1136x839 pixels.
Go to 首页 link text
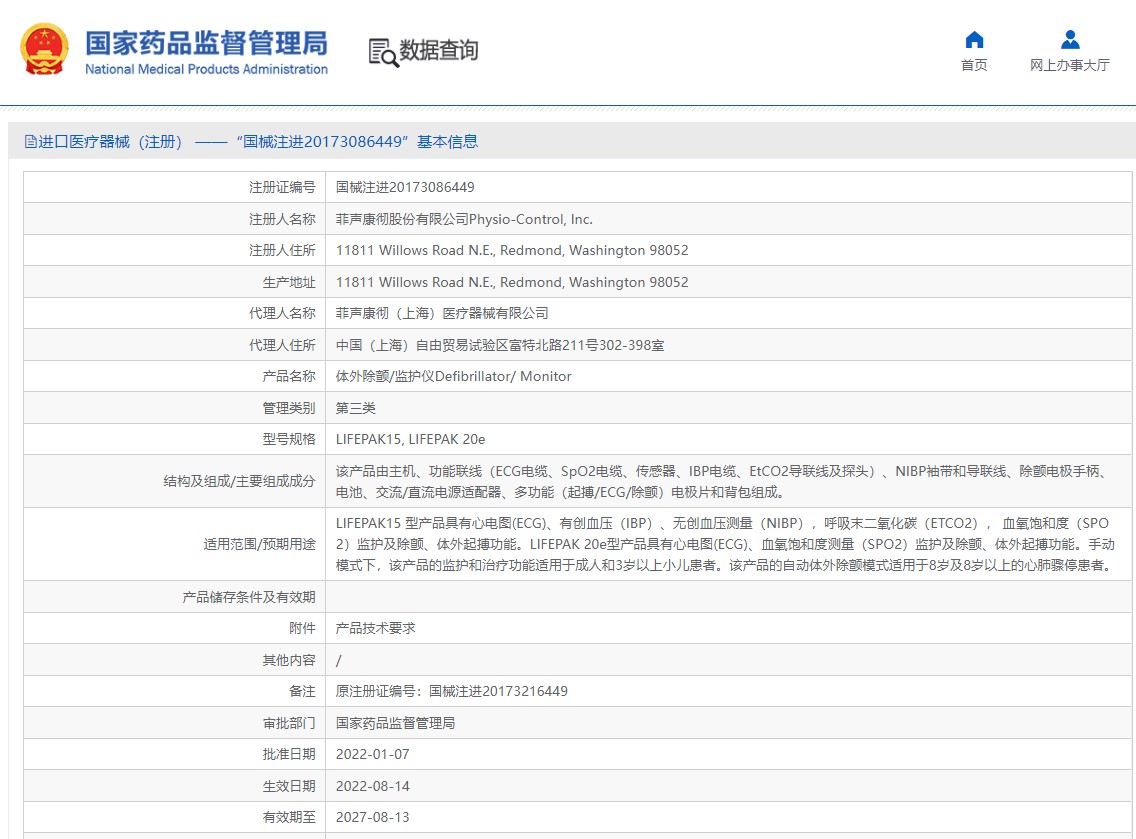(974, 65)
